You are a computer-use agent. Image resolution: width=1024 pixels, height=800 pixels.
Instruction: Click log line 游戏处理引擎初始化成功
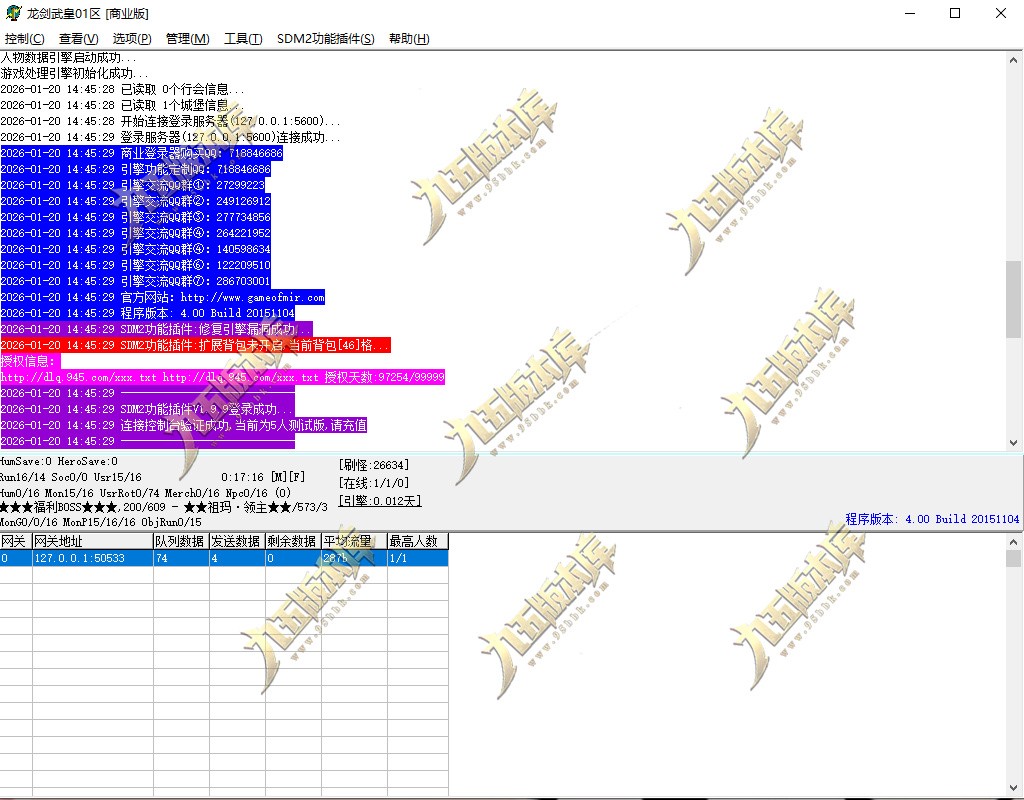point(74,73)
